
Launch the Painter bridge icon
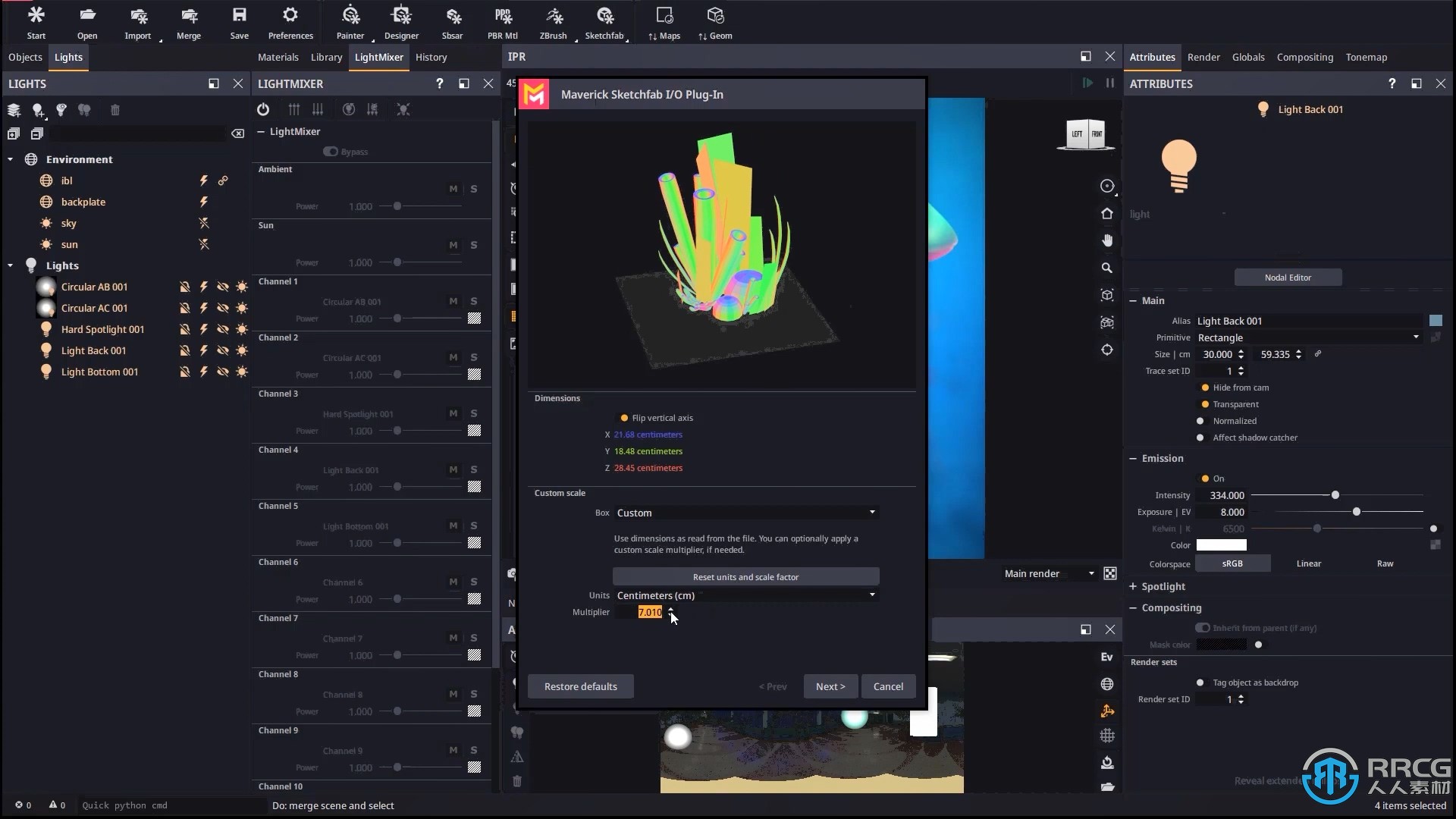[350, 23]
